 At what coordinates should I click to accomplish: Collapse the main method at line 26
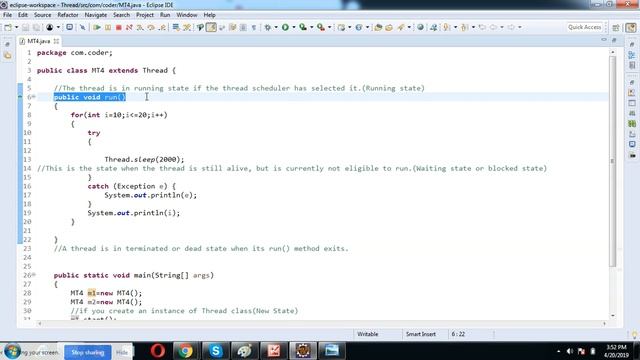coord(34,275)
